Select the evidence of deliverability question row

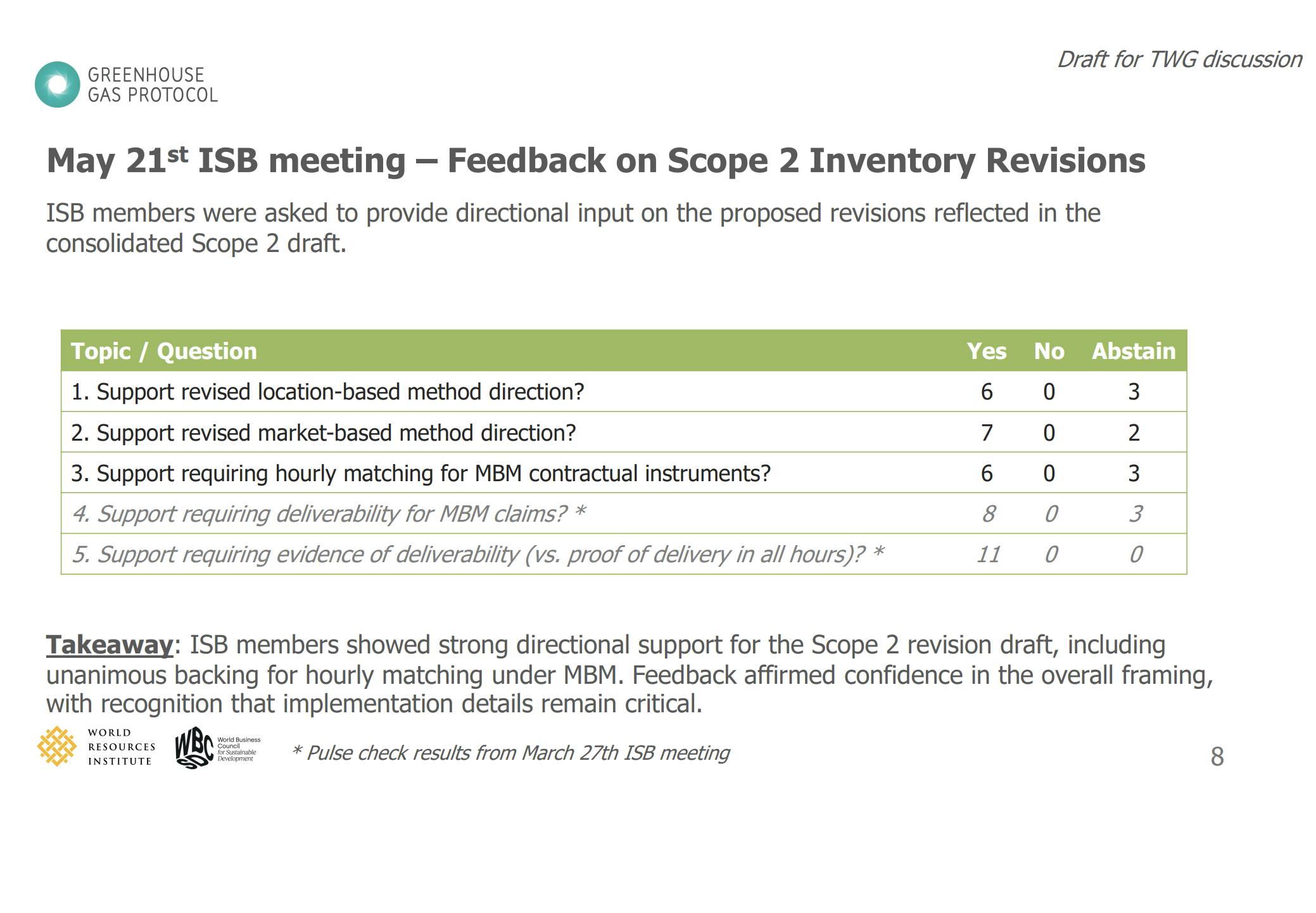coord(478,555)
